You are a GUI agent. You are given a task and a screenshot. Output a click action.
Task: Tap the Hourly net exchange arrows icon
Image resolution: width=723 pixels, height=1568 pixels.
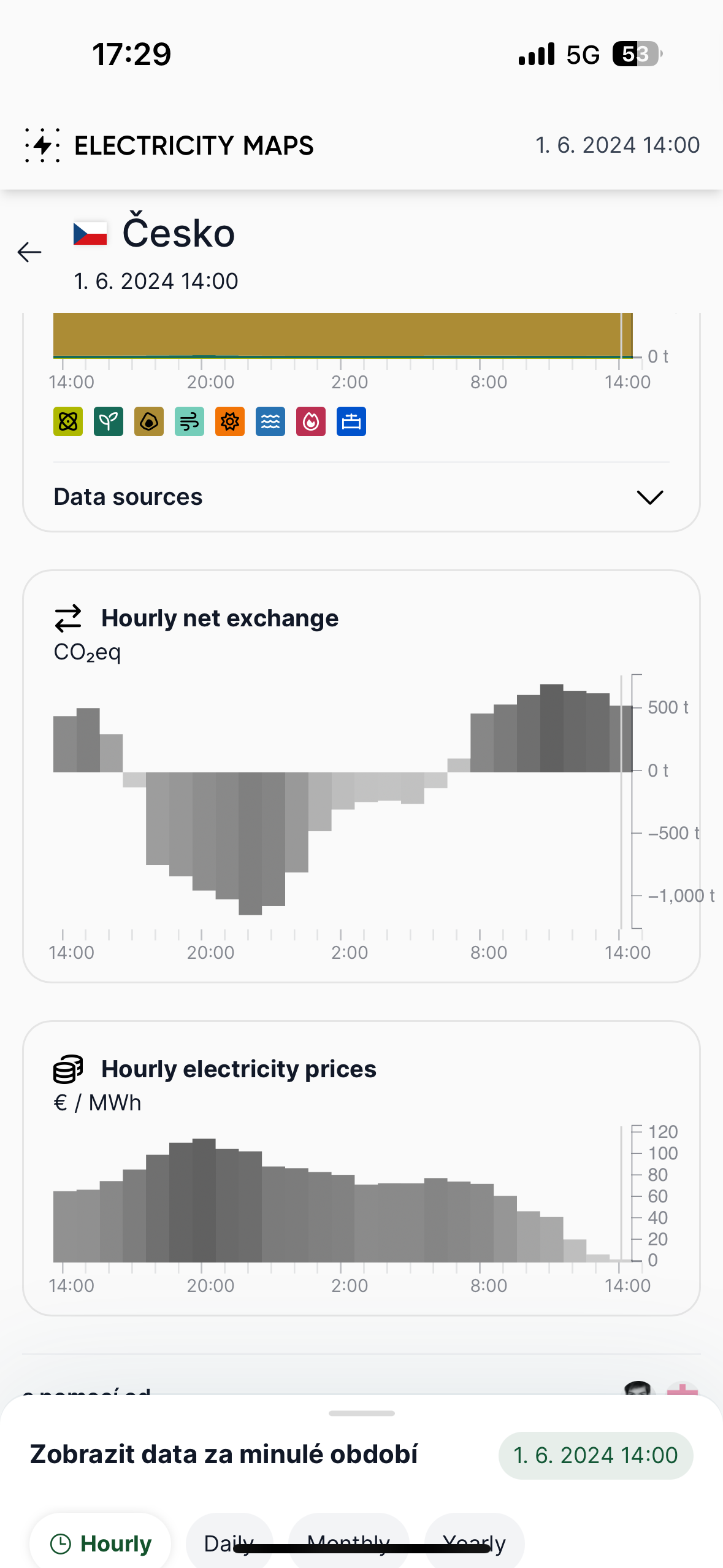coord(68,618)
